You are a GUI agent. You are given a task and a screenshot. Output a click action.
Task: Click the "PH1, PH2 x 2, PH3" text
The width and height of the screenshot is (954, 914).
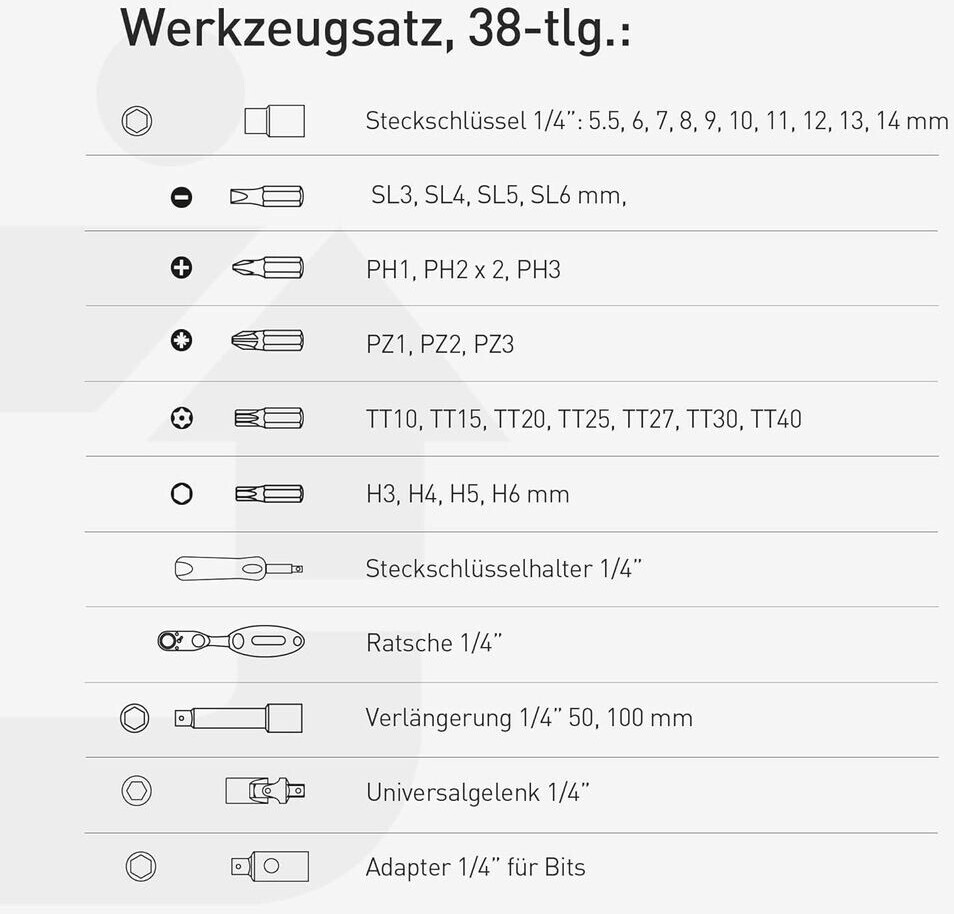(x=463, y=270)
